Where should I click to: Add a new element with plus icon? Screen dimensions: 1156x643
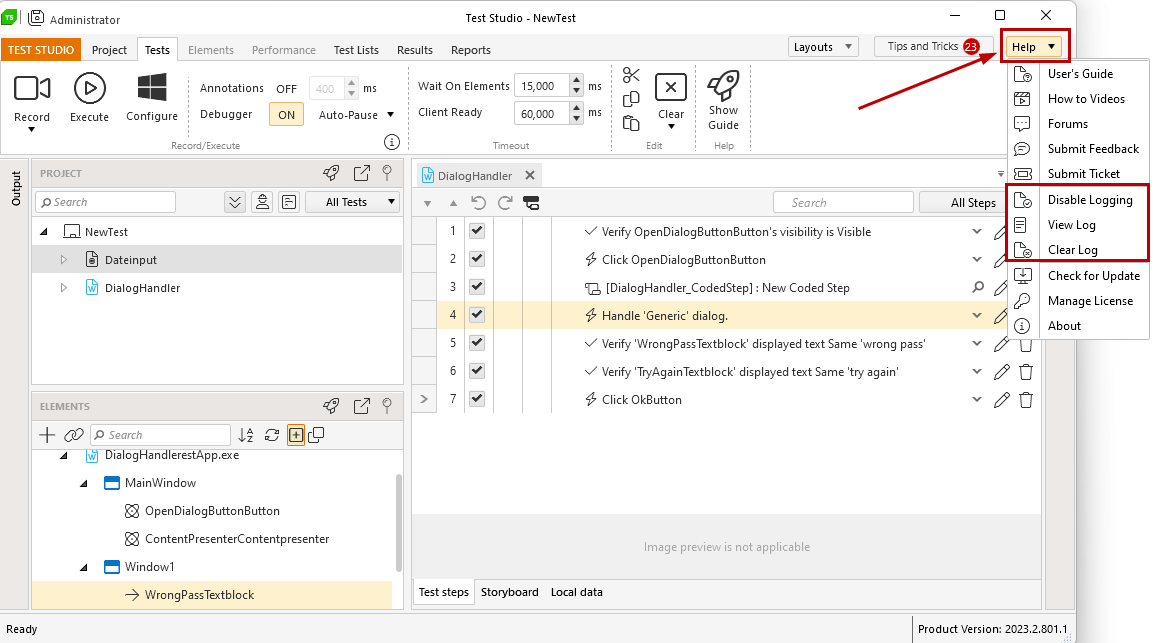[47, 435]
